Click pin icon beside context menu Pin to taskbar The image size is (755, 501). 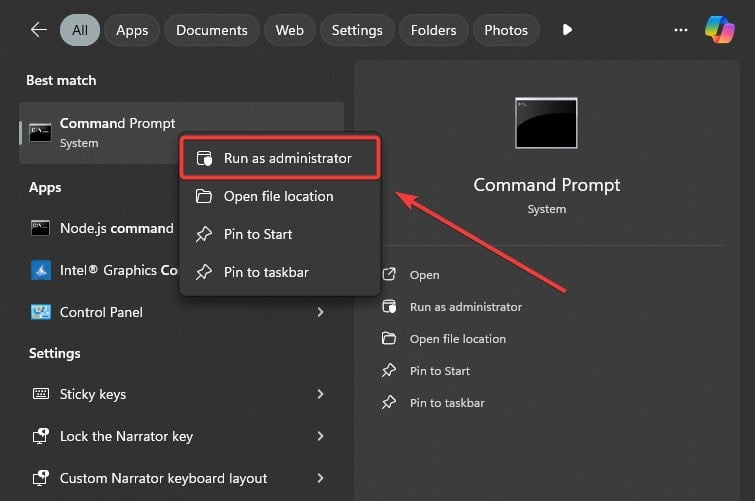[204, 272]
